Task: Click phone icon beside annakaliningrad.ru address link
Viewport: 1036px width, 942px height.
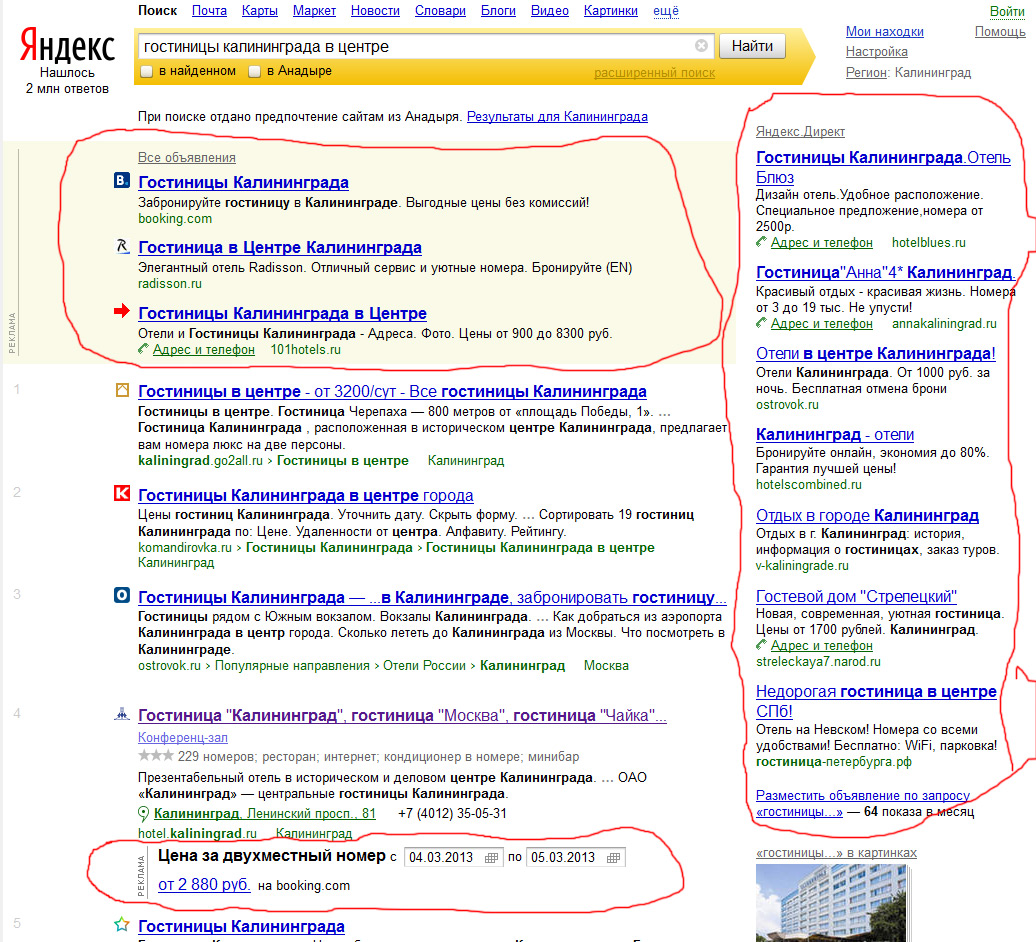Action: pos(761,323)
